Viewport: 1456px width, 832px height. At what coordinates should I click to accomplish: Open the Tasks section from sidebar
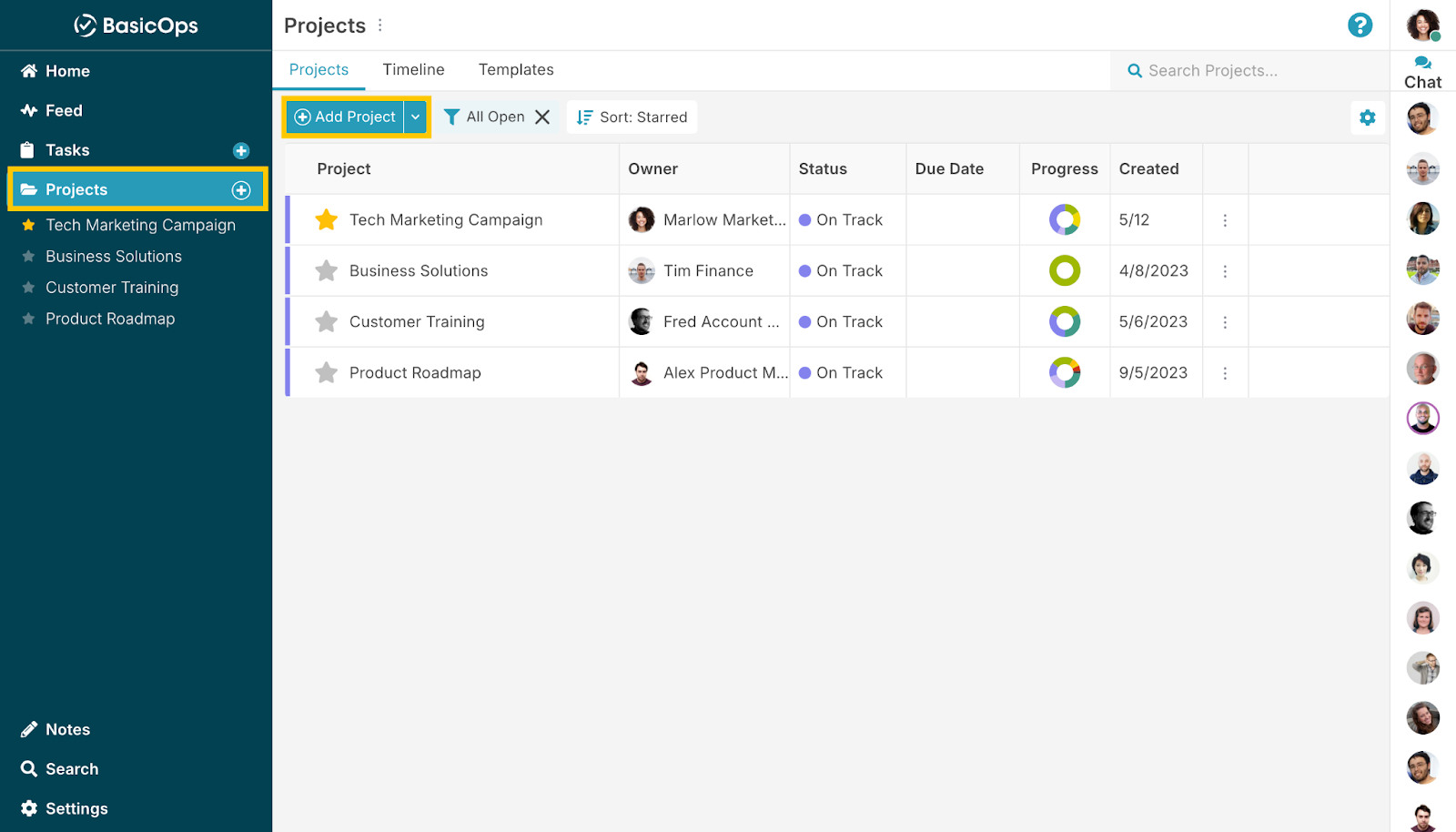[66, 149]
